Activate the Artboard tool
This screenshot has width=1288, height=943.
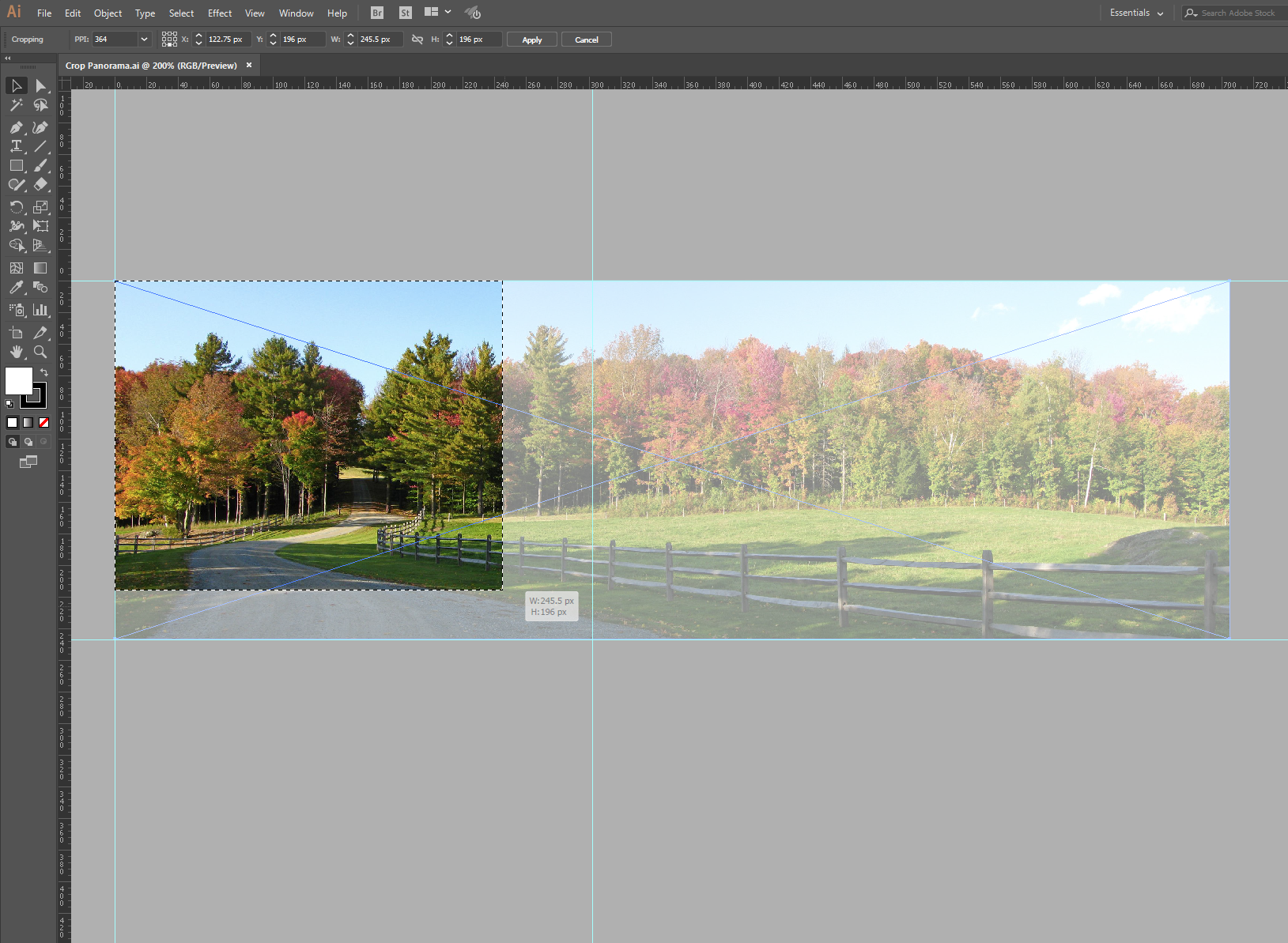17,333
